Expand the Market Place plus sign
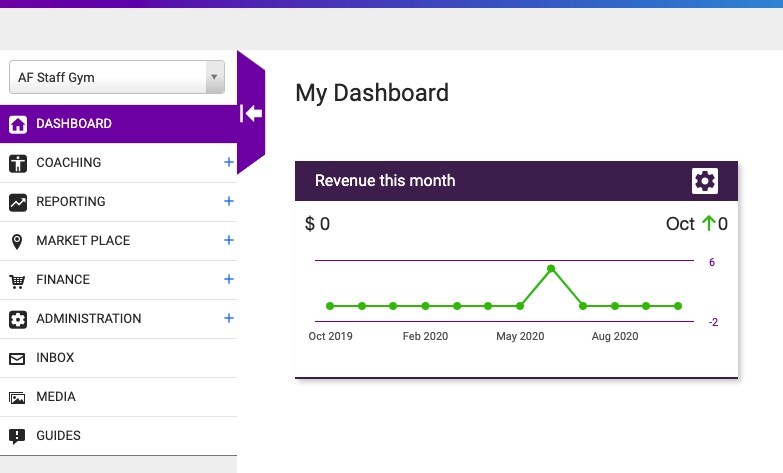 (x=229, y=240)
